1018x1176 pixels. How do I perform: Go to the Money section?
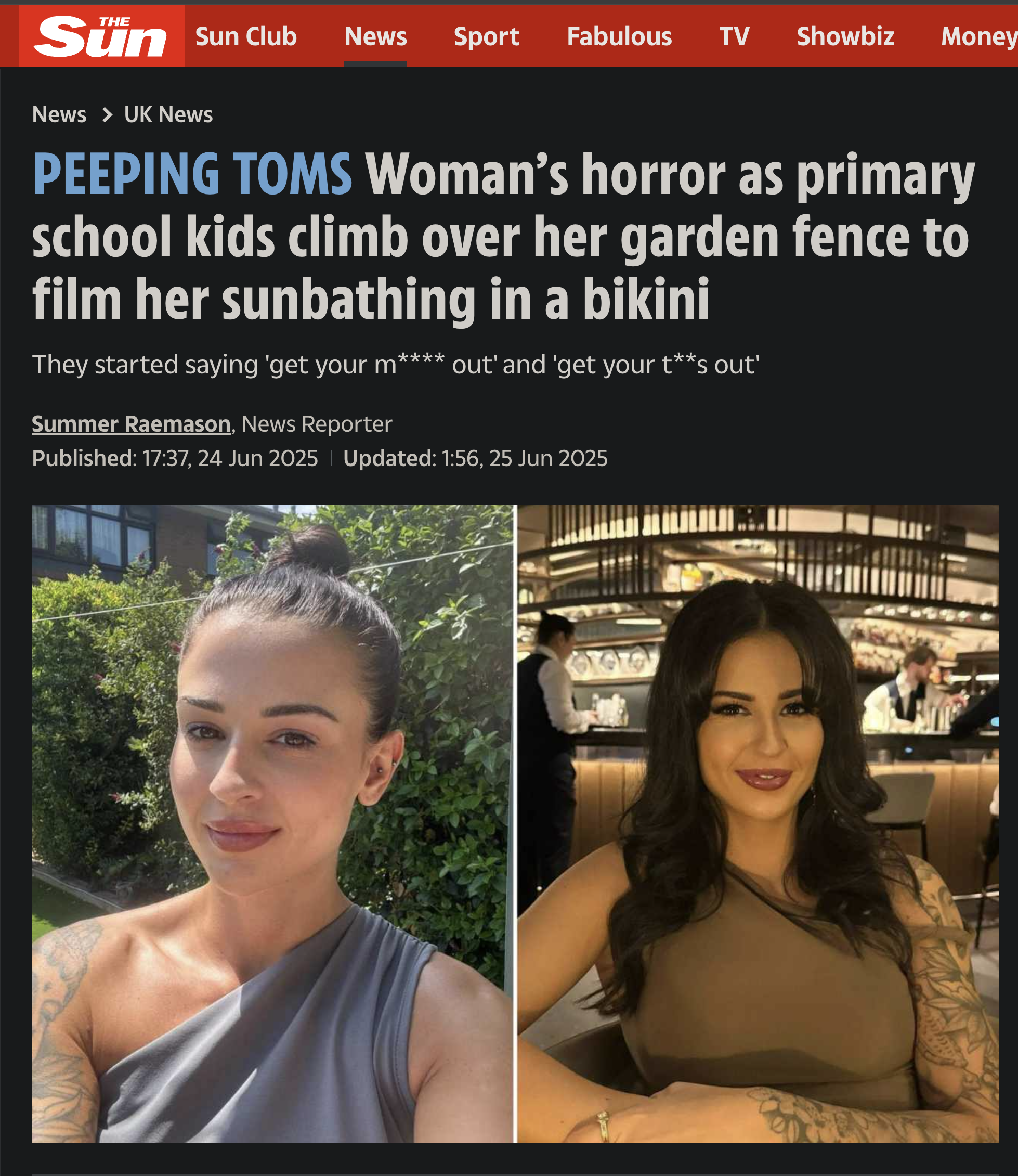click(979, 36)
